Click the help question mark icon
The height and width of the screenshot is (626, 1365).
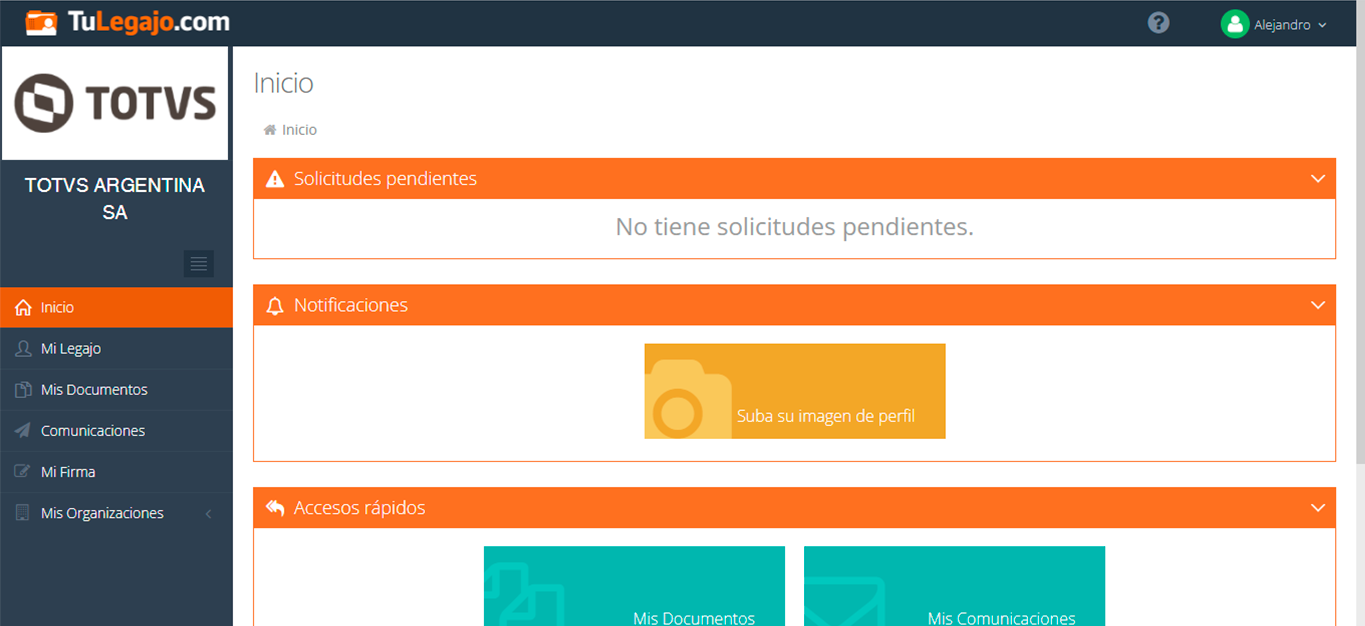coord(1158,23)
